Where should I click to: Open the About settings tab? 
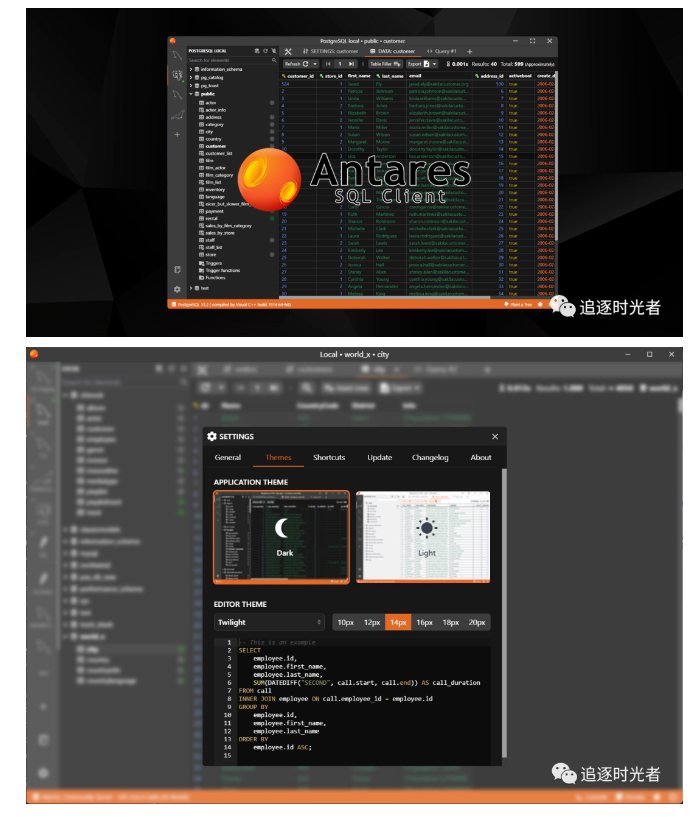(x=480, y=457)
